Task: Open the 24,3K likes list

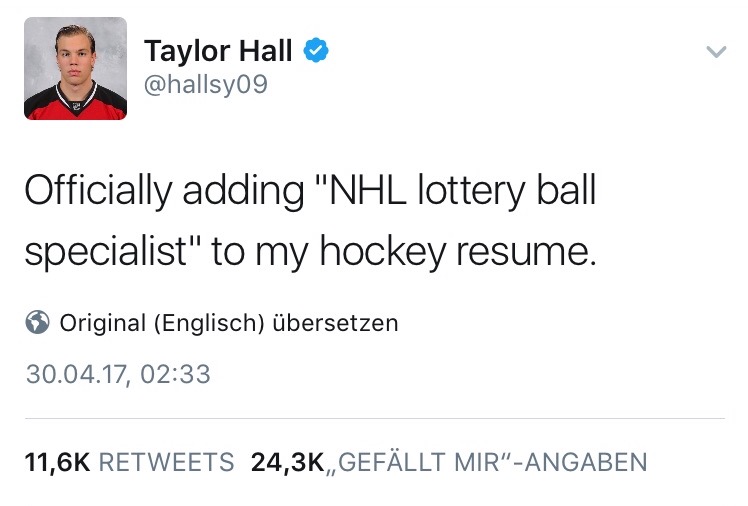Action: click(286, 462)
